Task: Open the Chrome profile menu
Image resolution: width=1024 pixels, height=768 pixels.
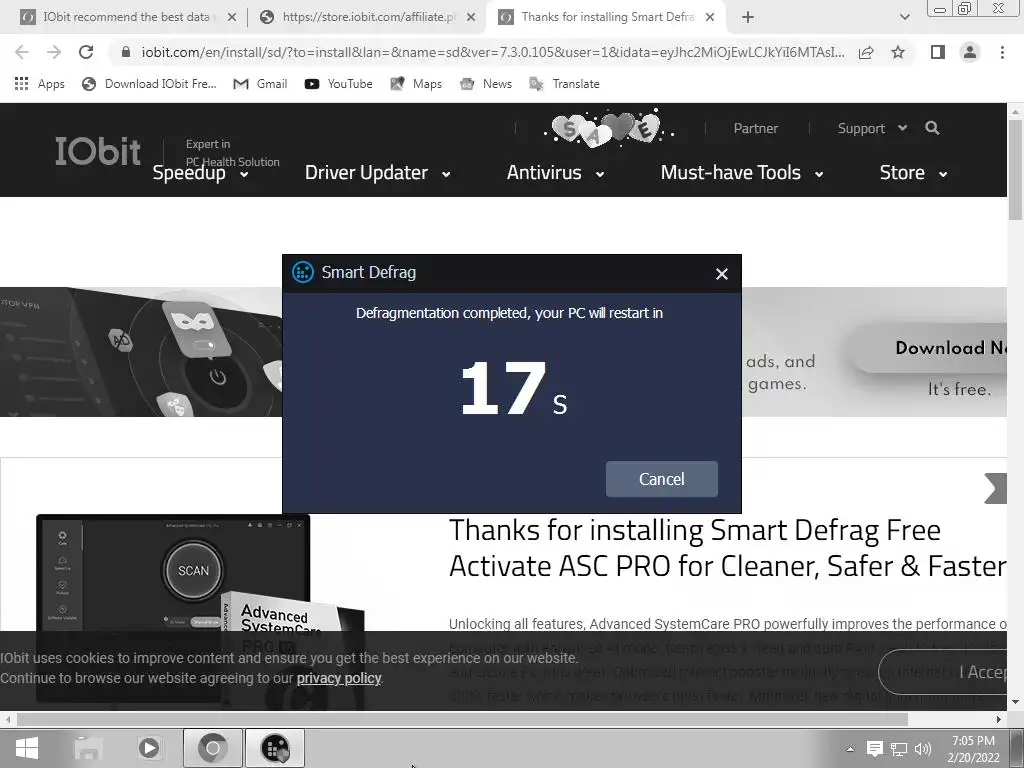Action: 970,52
